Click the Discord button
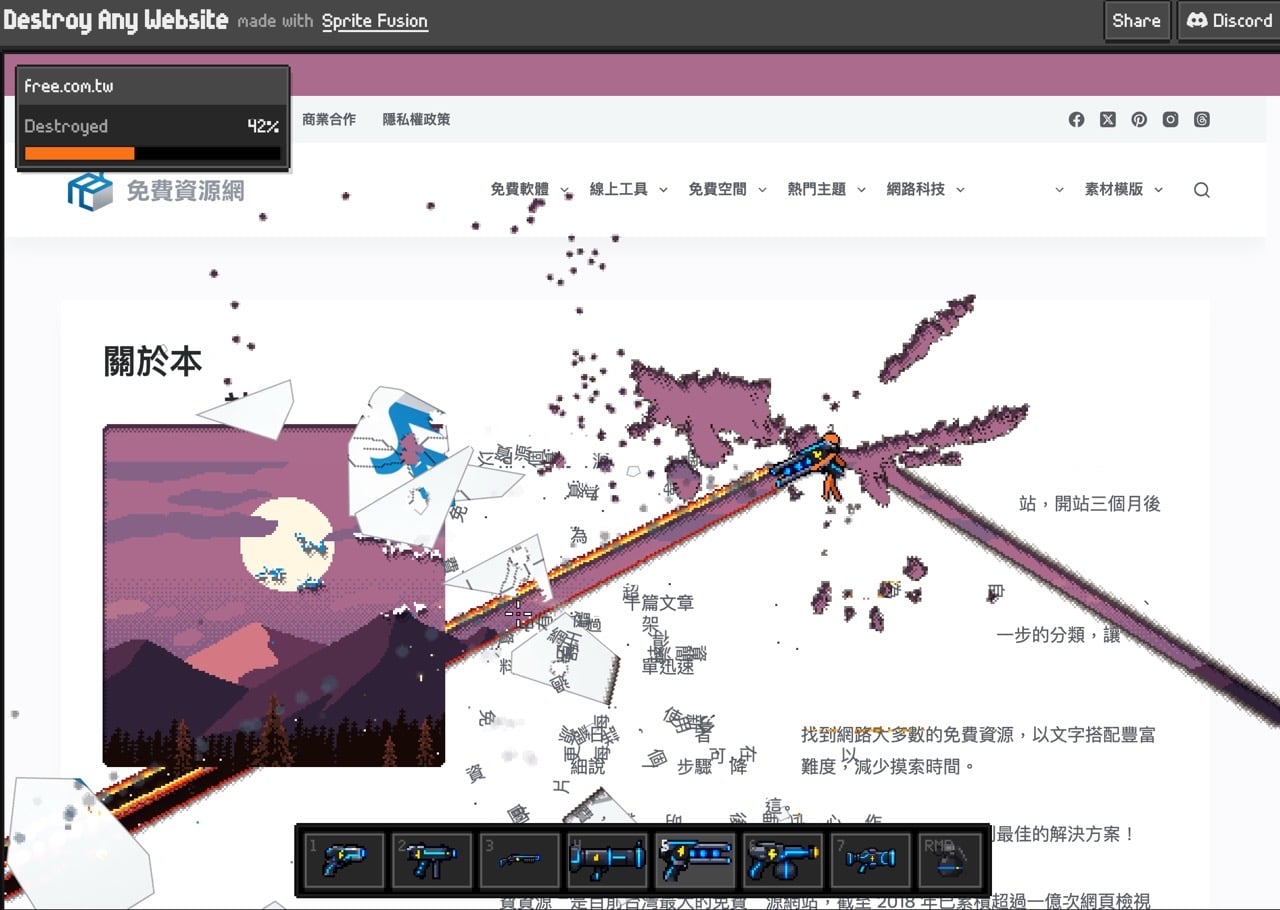1280x910 pixels. point(1229,21)
